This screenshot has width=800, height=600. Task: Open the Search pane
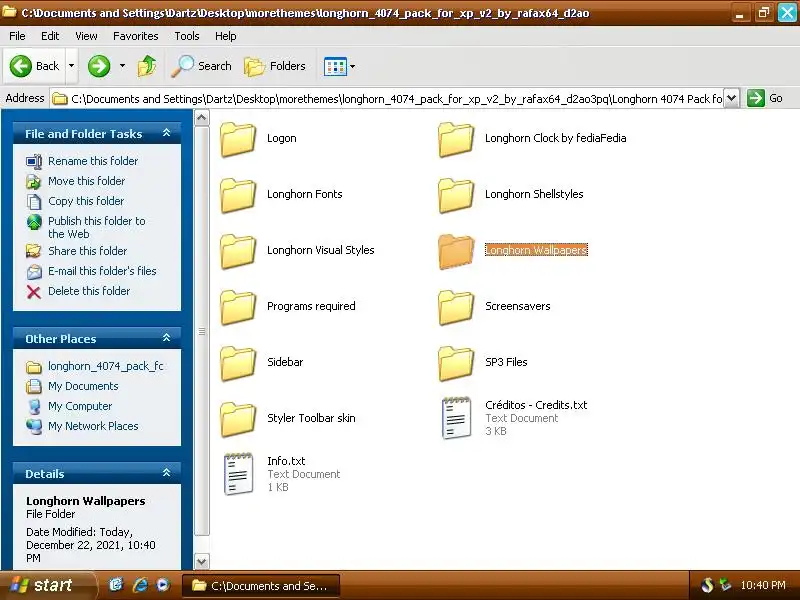(x=202, y=66)
